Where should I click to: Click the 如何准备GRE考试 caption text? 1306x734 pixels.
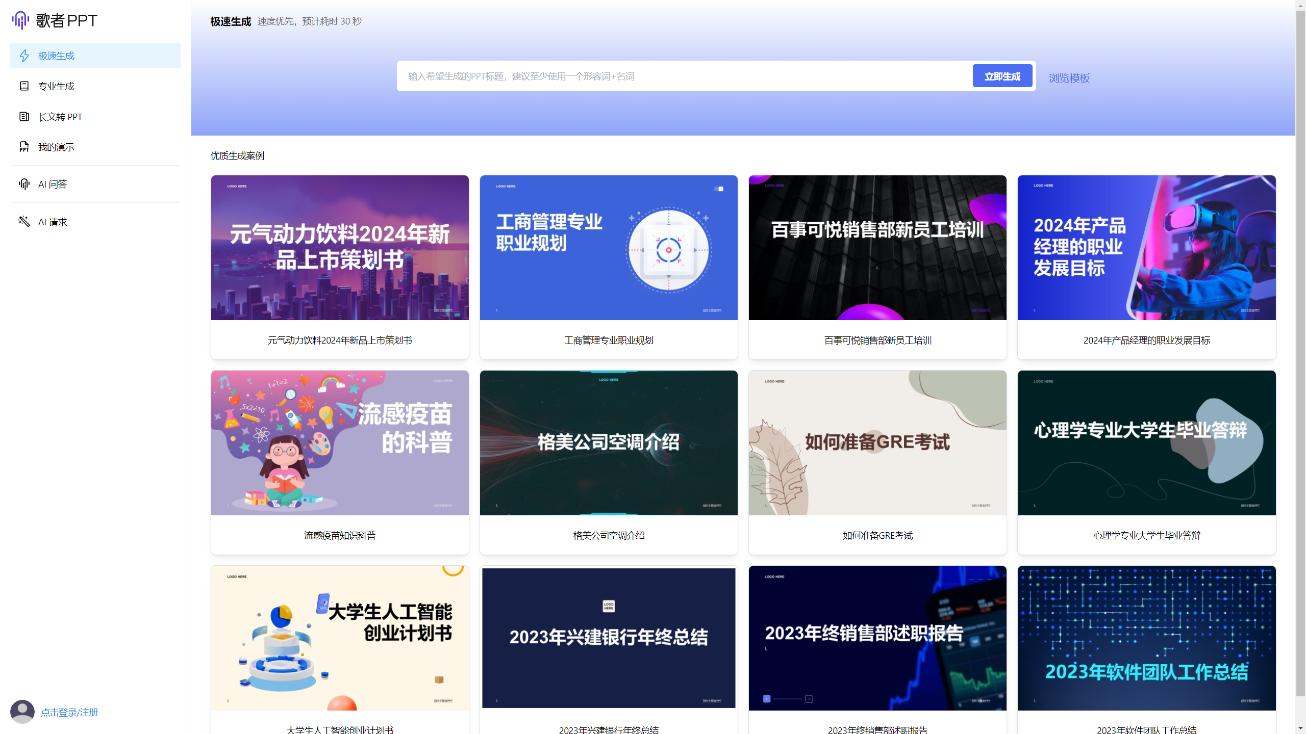(878, 536)
